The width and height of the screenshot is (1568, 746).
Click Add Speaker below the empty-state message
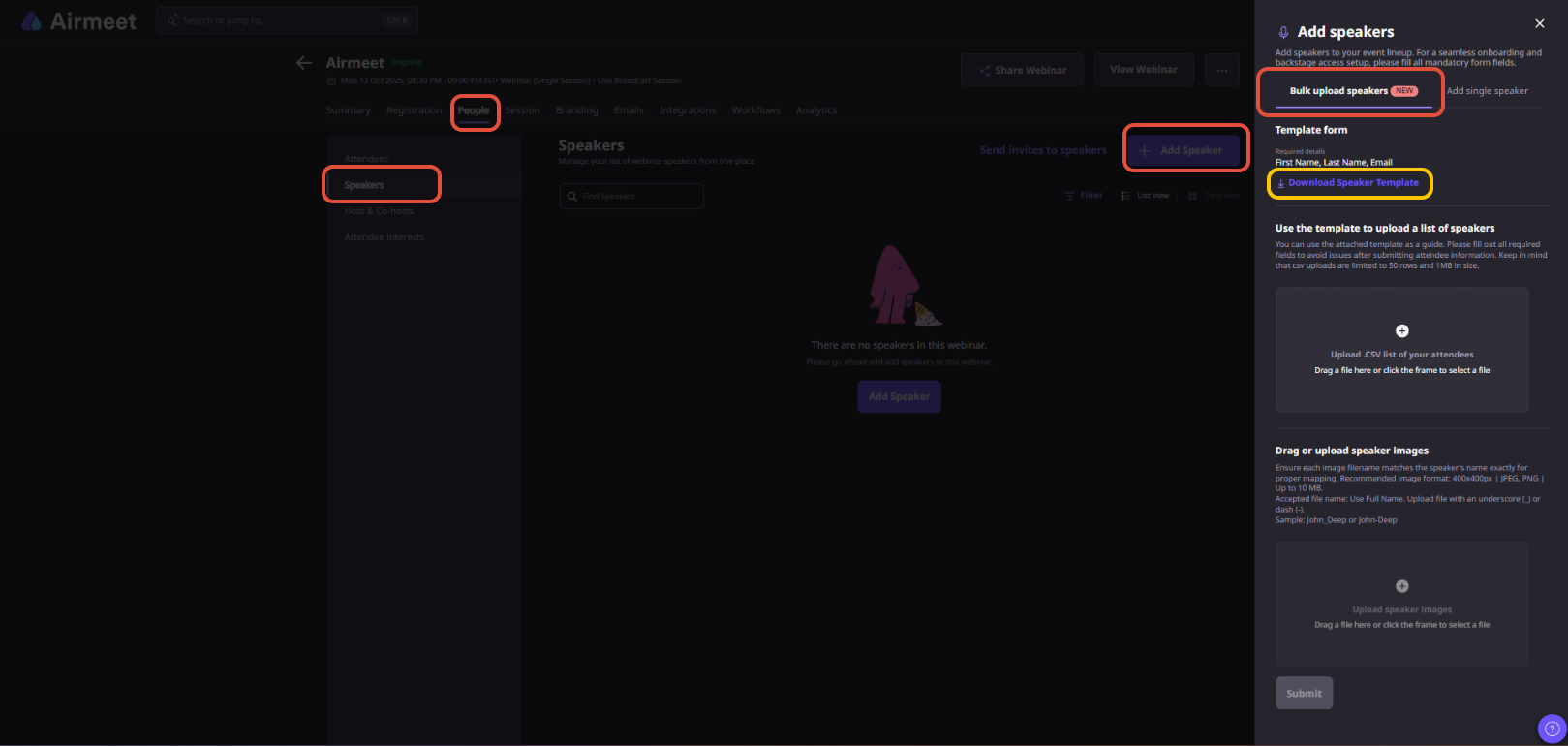coord(899,396)
